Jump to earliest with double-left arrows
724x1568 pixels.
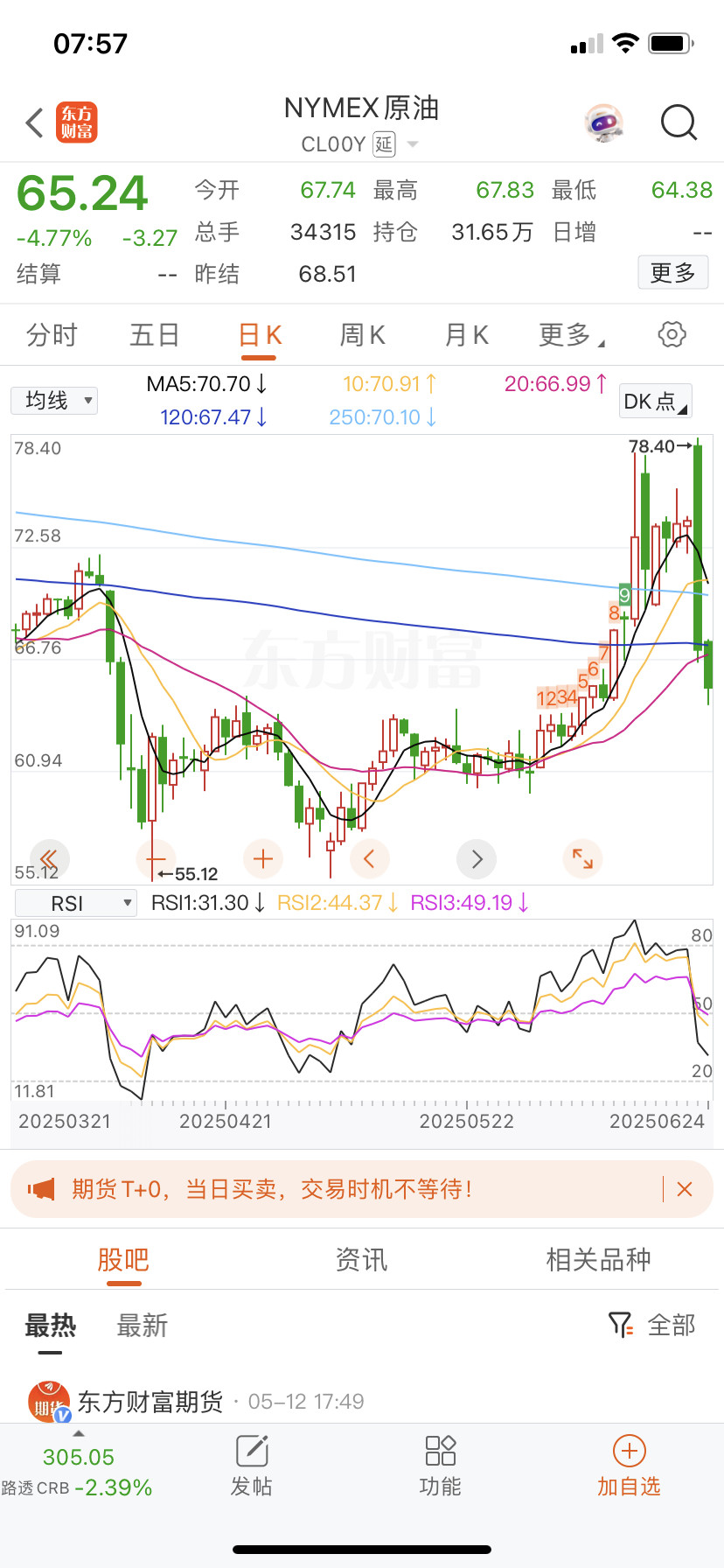(x=49, y=858)
